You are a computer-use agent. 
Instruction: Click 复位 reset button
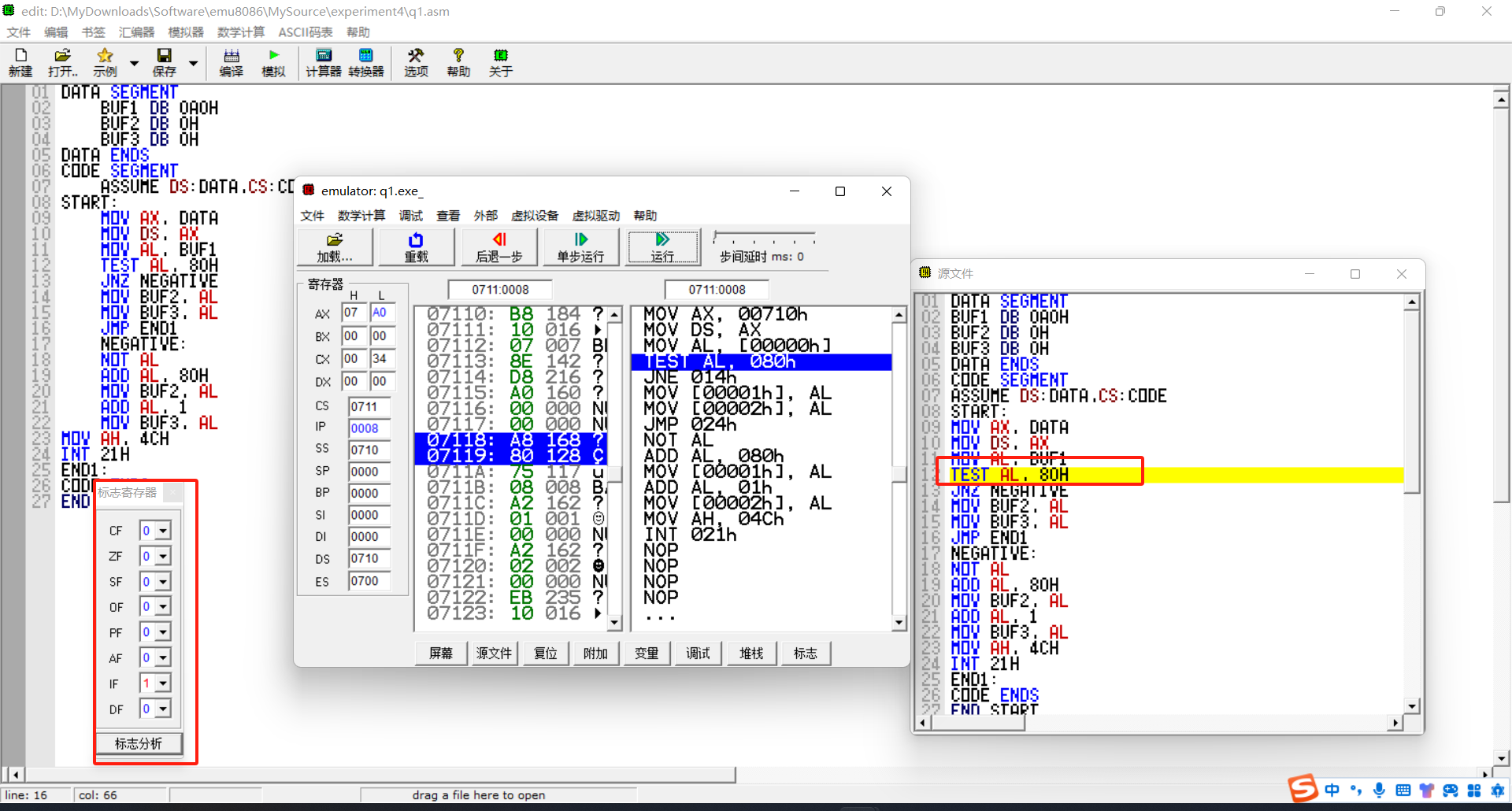(546, 654)
